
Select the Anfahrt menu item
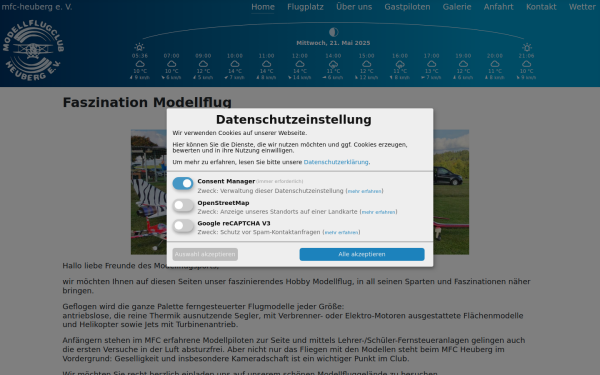tap(499, 7)
